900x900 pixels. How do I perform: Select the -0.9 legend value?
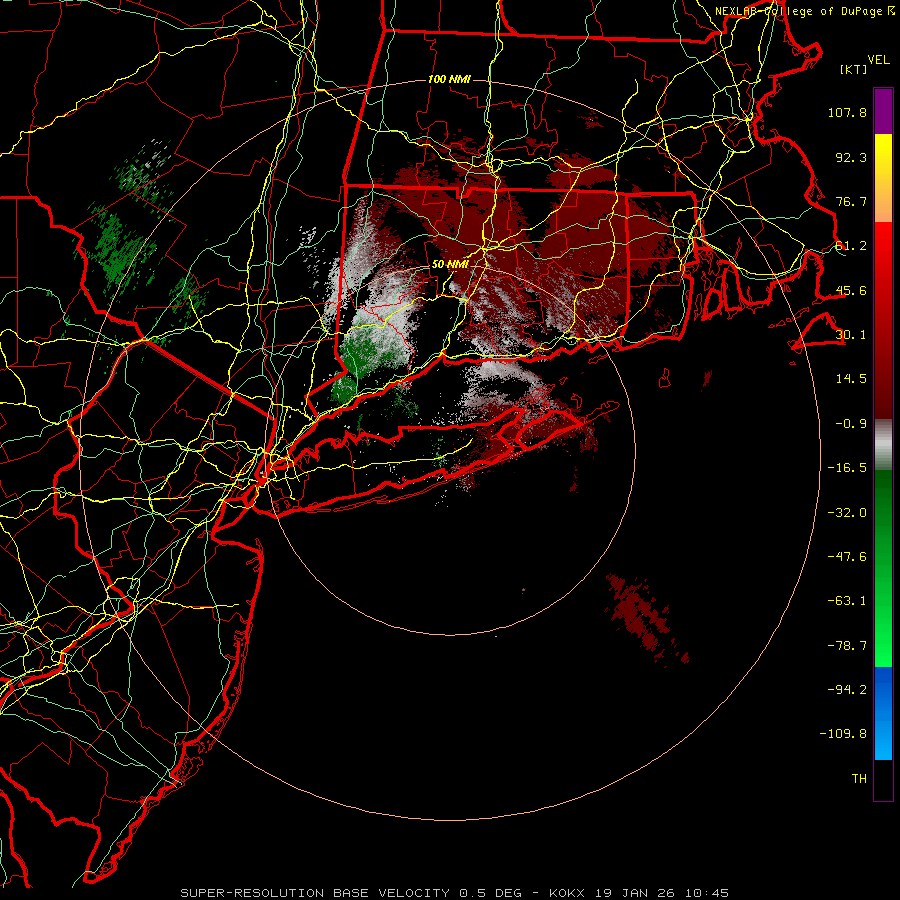851,424
